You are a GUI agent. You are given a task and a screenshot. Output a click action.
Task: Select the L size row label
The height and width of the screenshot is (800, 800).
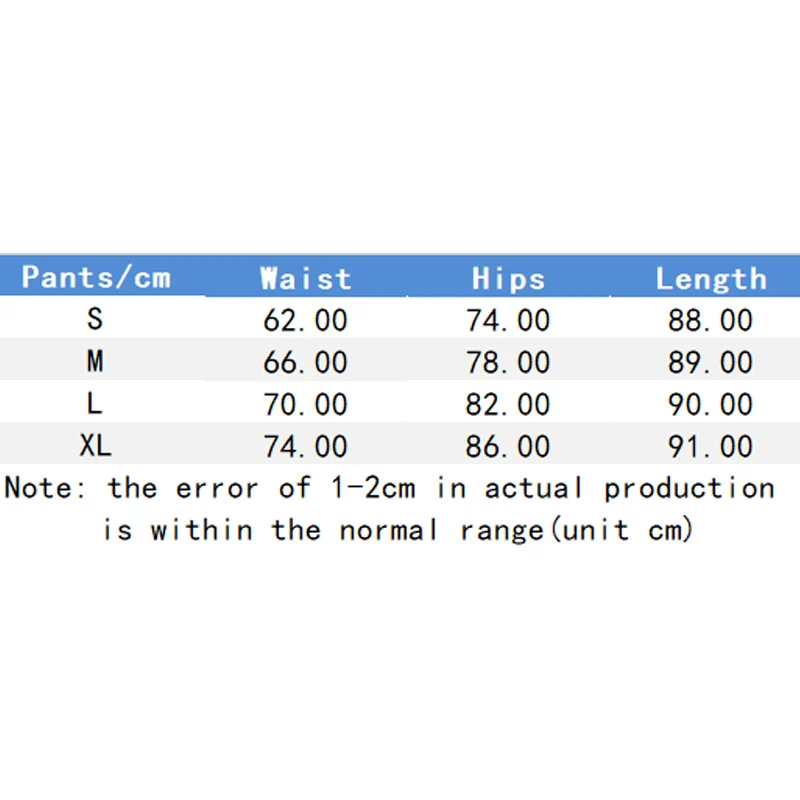point(95,404)
